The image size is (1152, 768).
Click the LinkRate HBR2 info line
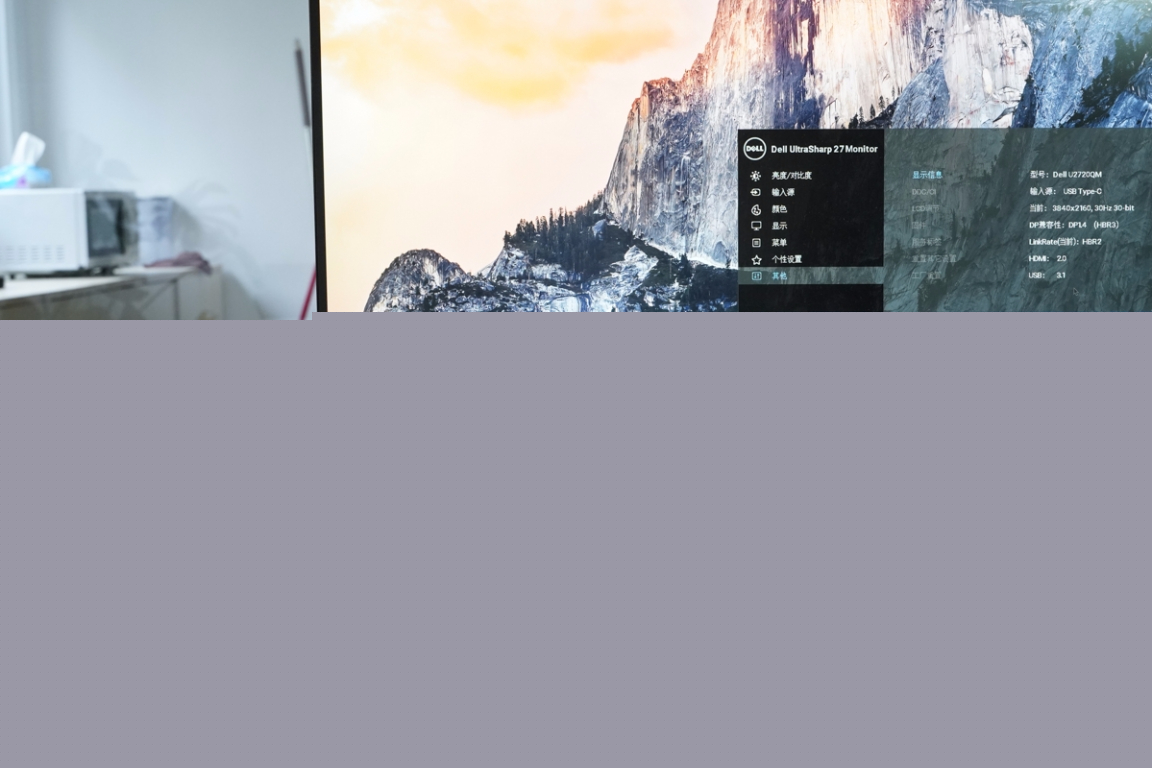pyautogui.click(x=1065, y=242)
